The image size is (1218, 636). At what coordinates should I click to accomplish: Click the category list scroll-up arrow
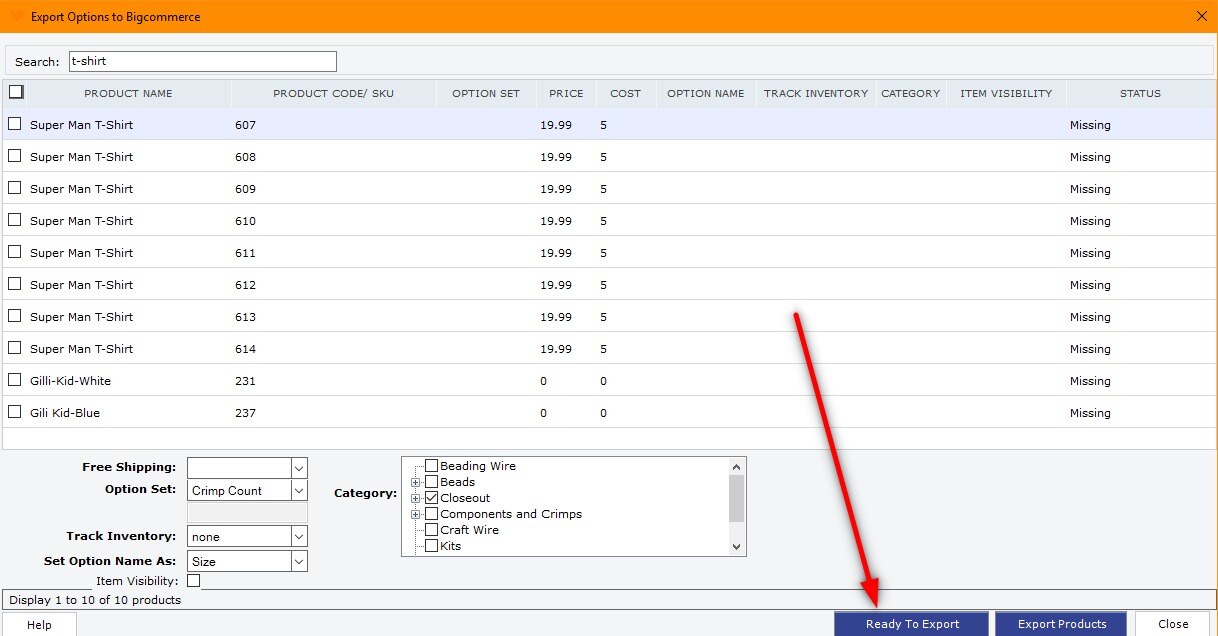coord(737,466)
